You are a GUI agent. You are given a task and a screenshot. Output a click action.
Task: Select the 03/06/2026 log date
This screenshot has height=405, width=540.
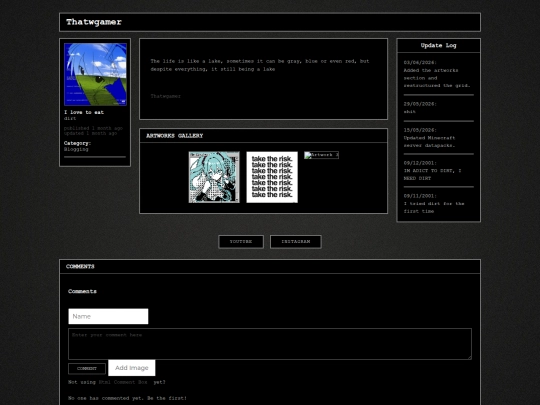(420, 63)
